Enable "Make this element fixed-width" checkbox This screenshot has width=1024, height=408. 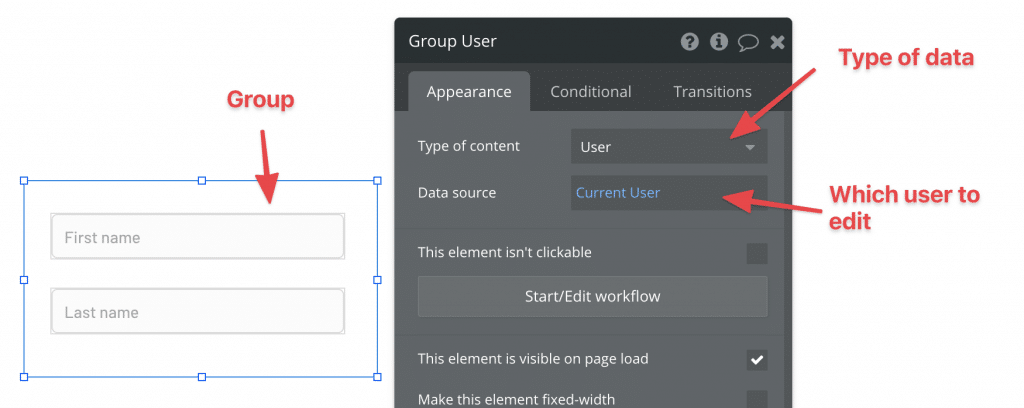point(757,400)
